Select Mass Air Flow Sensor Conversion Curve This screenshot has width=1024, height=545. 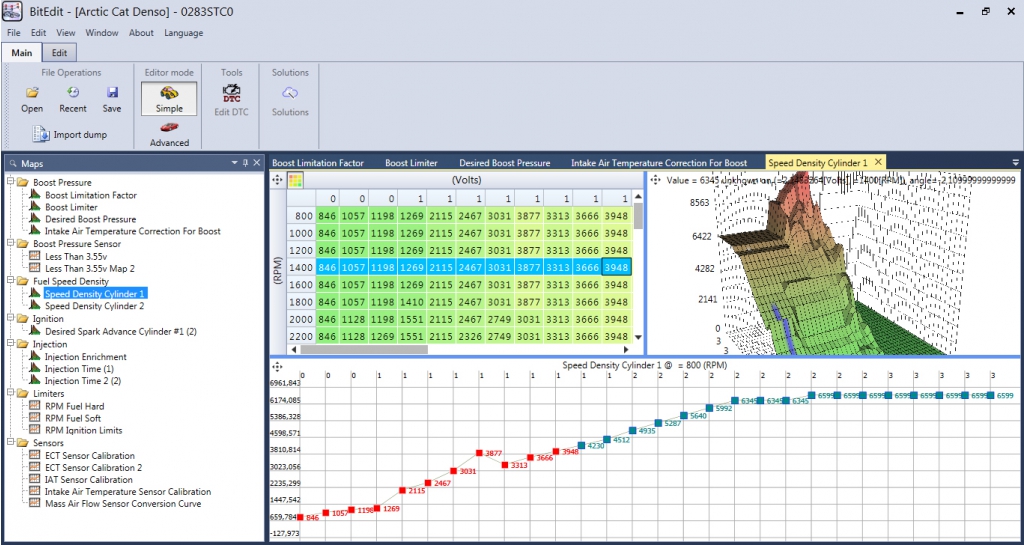tap(123, 504)
